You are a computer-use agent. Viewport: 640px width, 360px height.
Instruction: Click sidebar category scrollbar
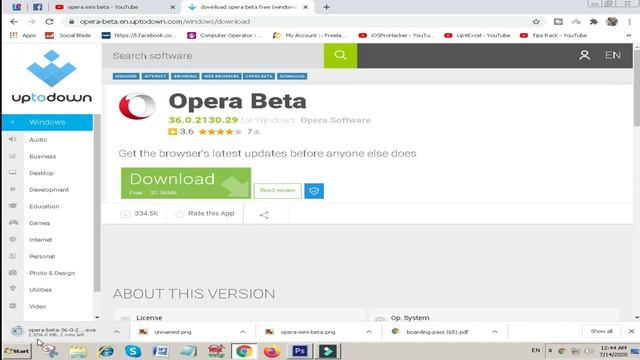tap(97, 203)
